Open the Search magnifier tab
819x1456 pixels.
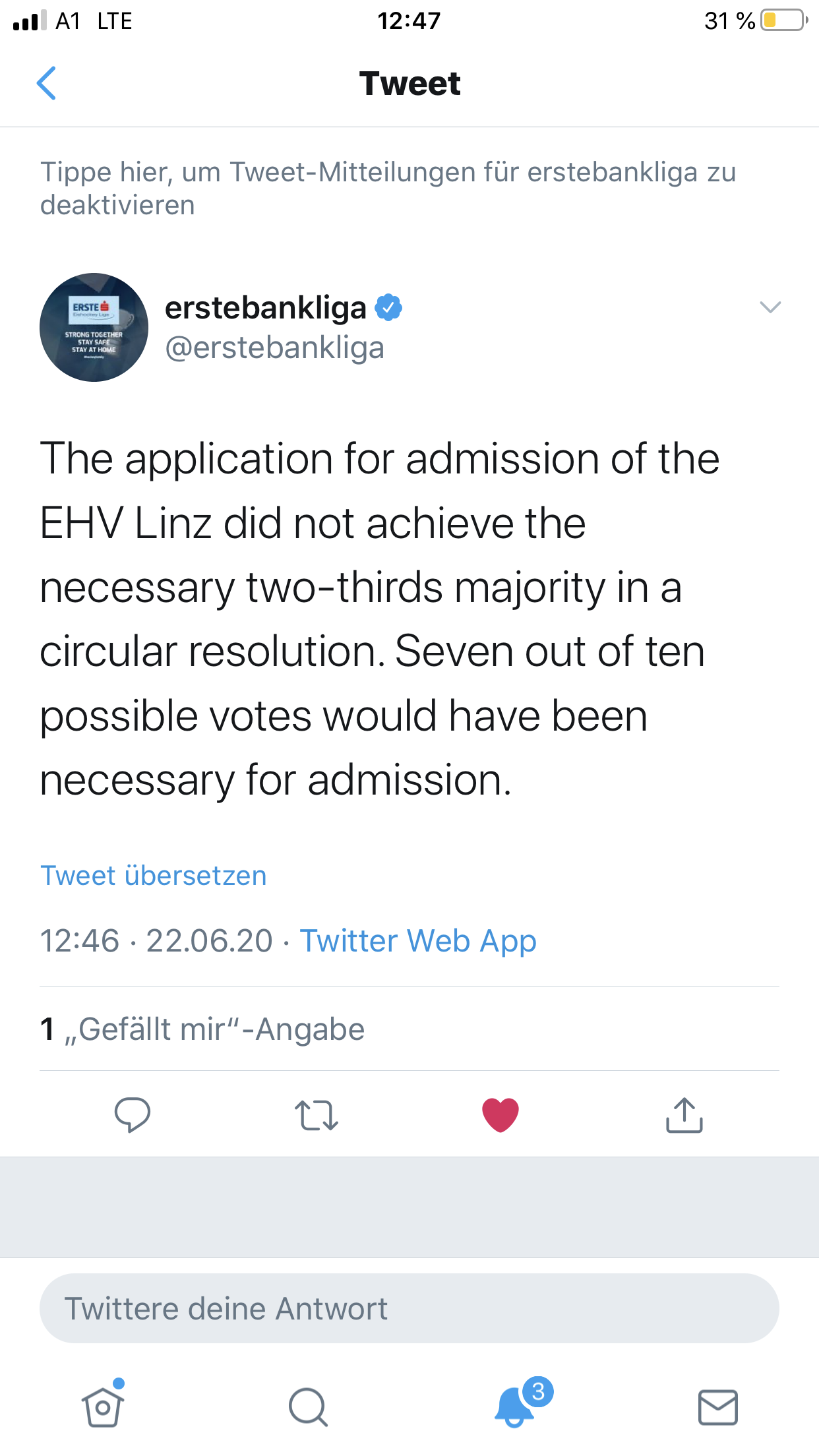pyautogui.click(x=308, y=1407)
